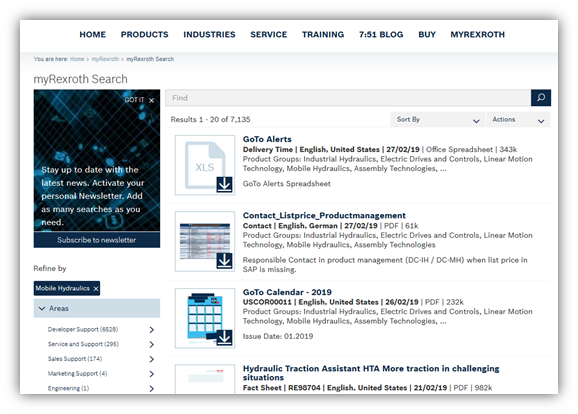Download icon on Contact_Listprice_Productmanagement thumbnail
The height and width of the screenshot is (414, 578).
224,261
